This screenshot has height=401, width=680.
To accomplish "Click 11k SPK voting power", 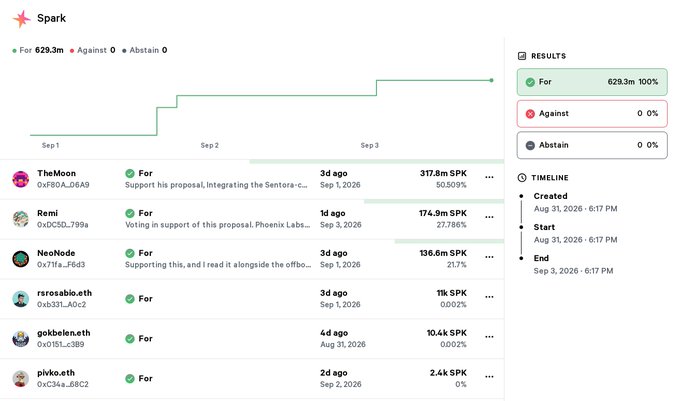I will pyautogui.click(x=451, y=293).
